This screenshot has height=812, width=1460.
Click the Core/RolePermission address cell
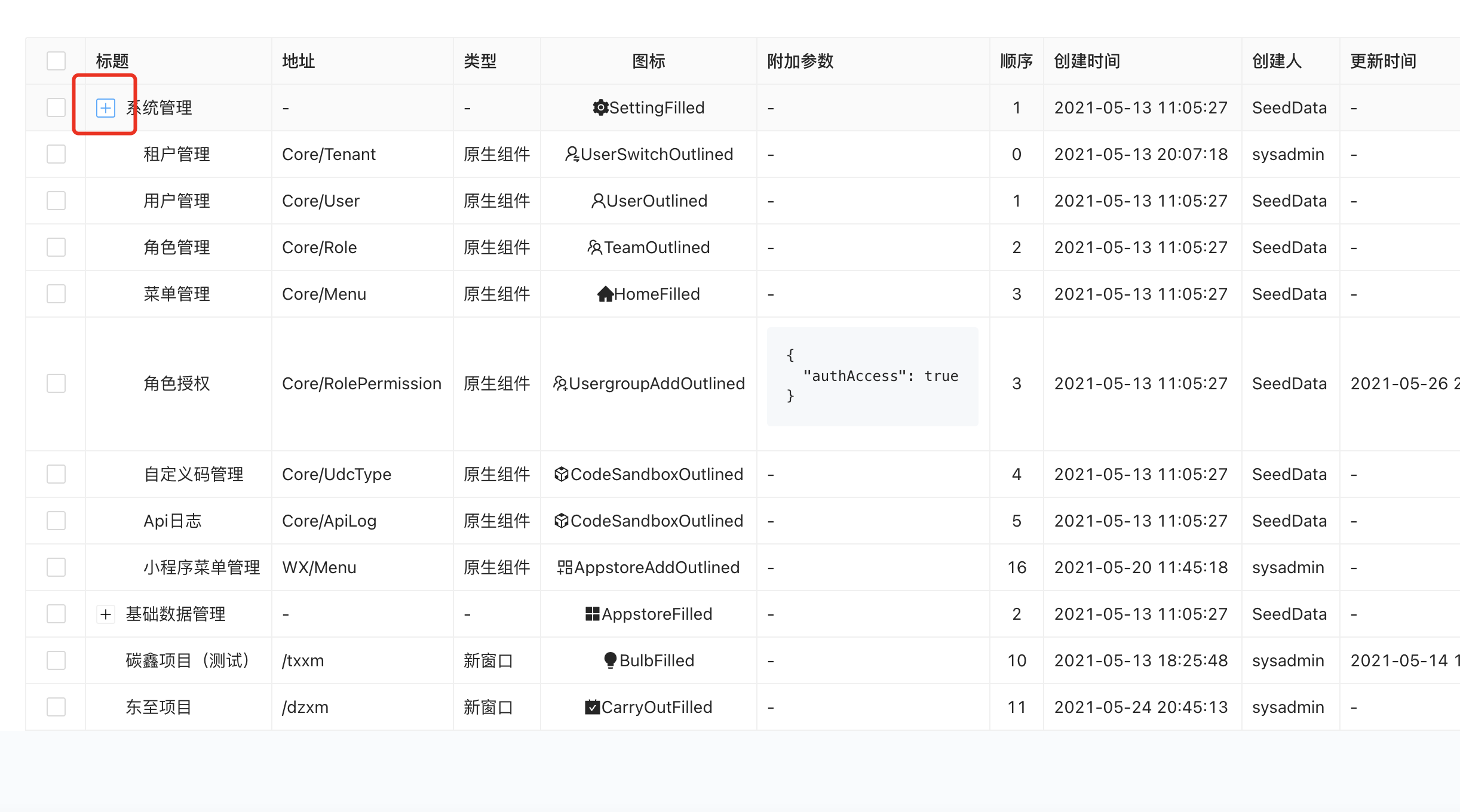coord(362,383)
